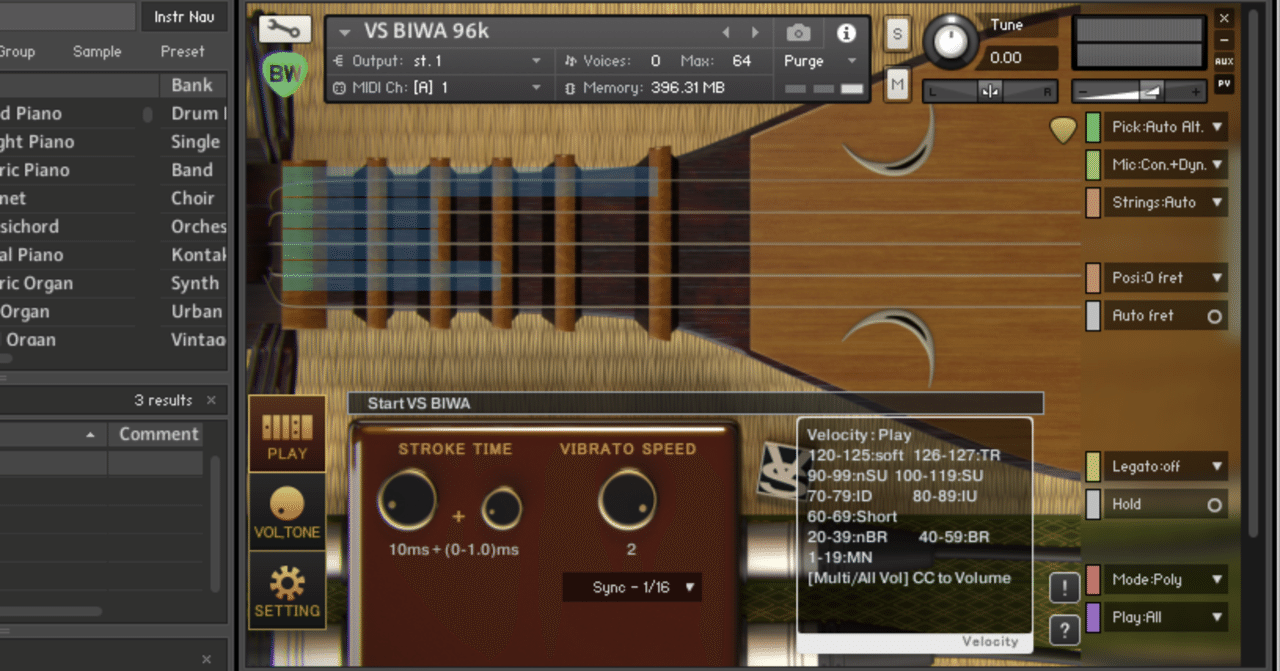Switch to the PLAY tab
Screen dimensions: 1280x671
pyautogui.click(x=287, y=433)
